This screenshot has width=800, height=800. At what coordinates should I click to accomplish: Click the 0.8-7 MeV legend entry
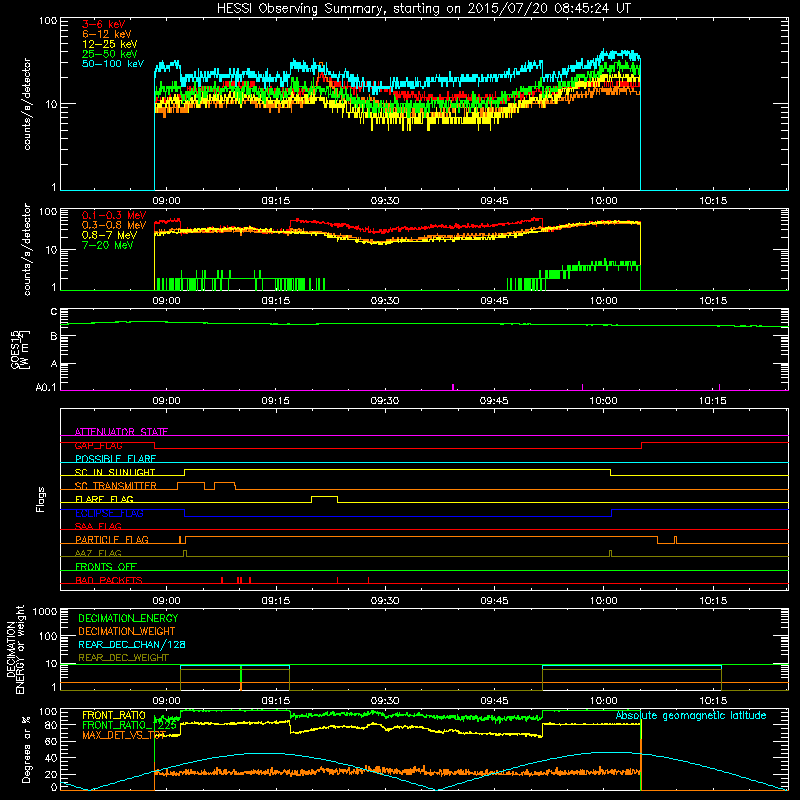point(109,235)
